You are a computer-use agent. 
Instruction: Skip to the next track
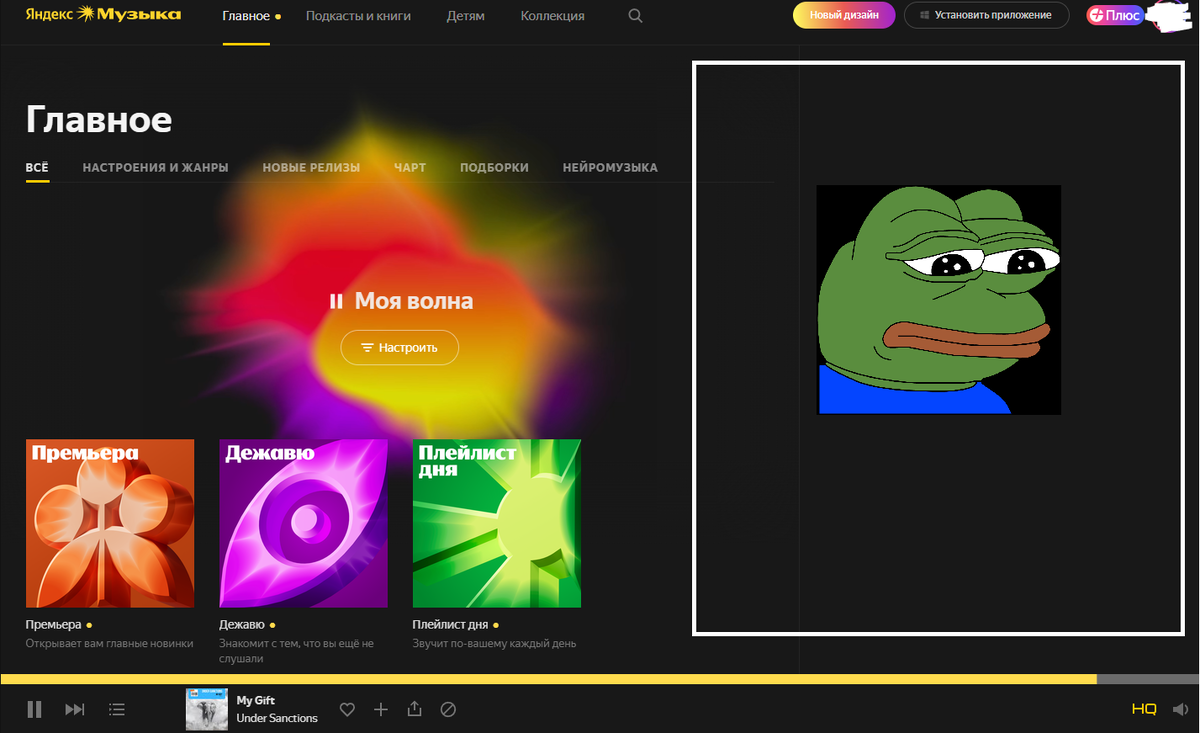(75, 709)
